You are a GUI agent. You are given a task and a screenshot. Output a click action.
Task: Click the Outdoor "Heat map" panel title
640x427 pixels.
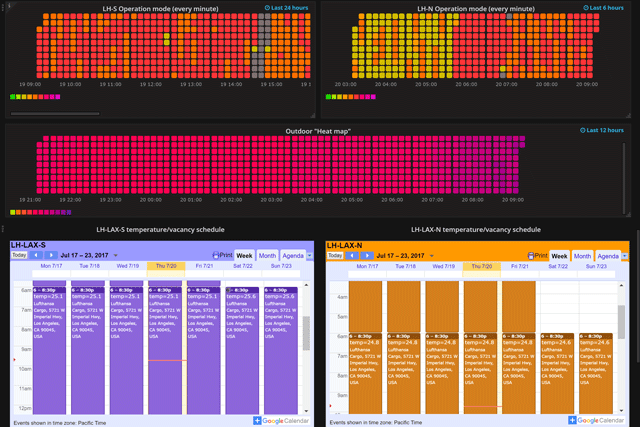(320, 130)
